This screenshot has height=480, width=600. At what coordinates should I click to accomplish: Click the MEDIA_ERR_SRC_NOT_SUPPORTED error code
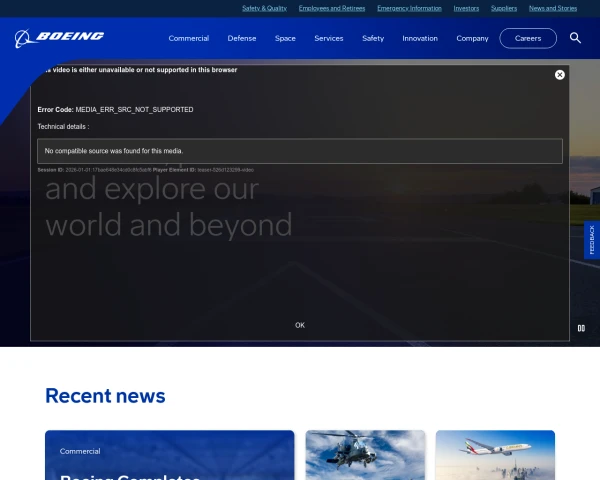click(x=134, y=109)
